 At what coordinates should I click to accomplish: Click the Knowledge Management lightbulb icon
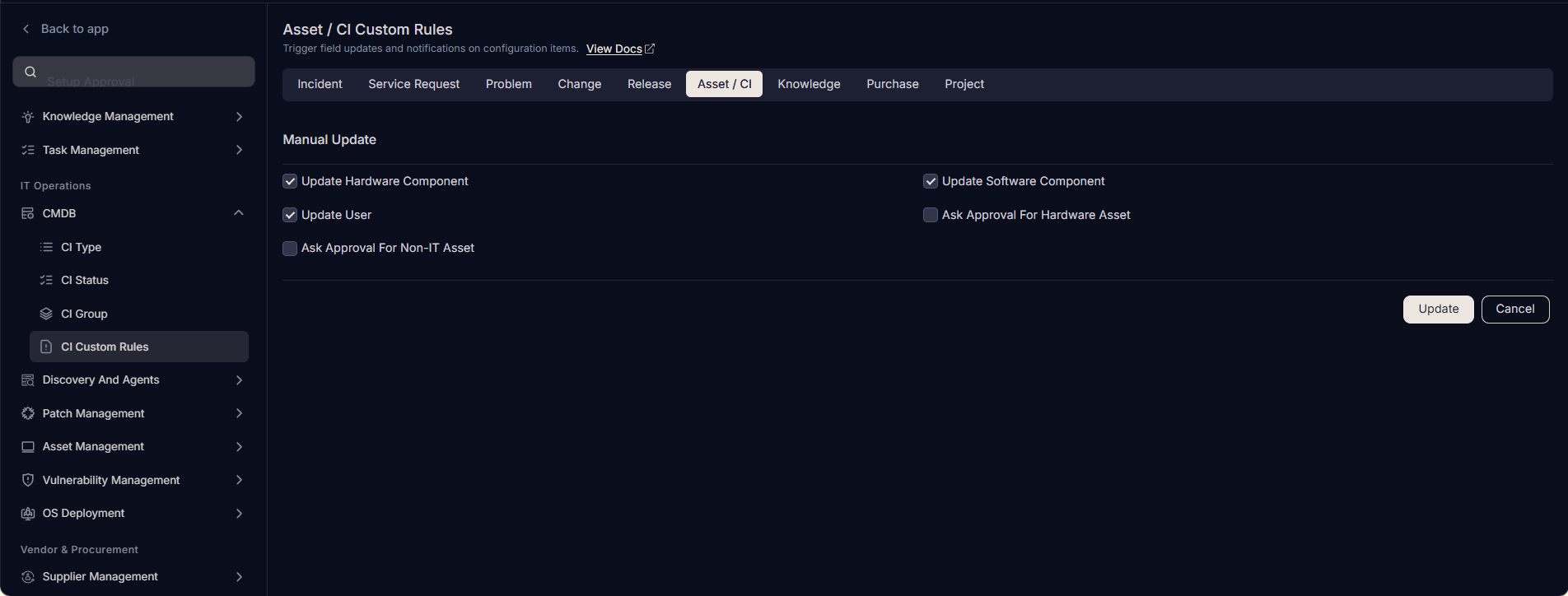28,117
